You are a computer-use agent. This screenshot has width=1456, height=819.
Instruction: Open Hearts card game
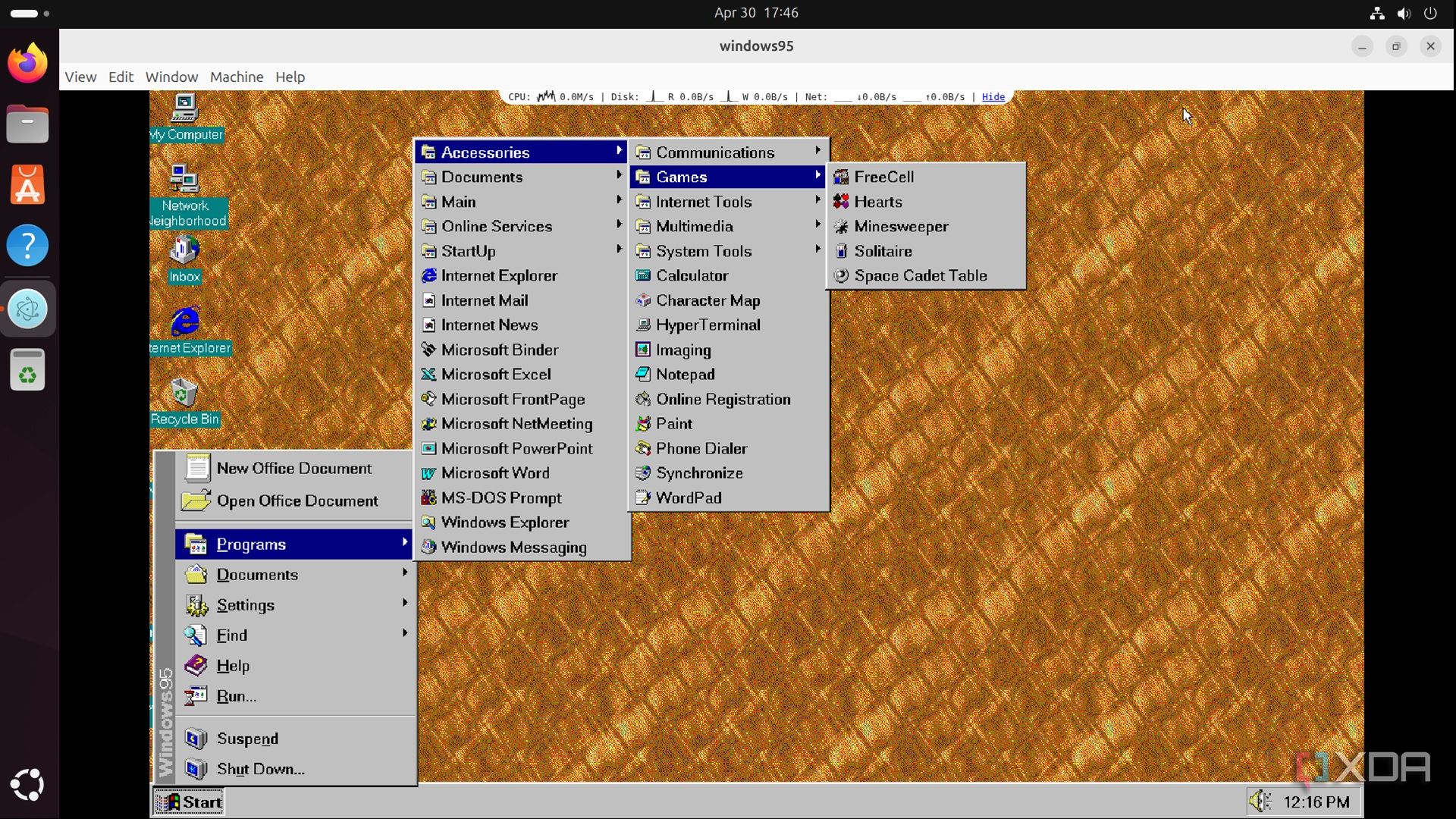click(926, 202)
